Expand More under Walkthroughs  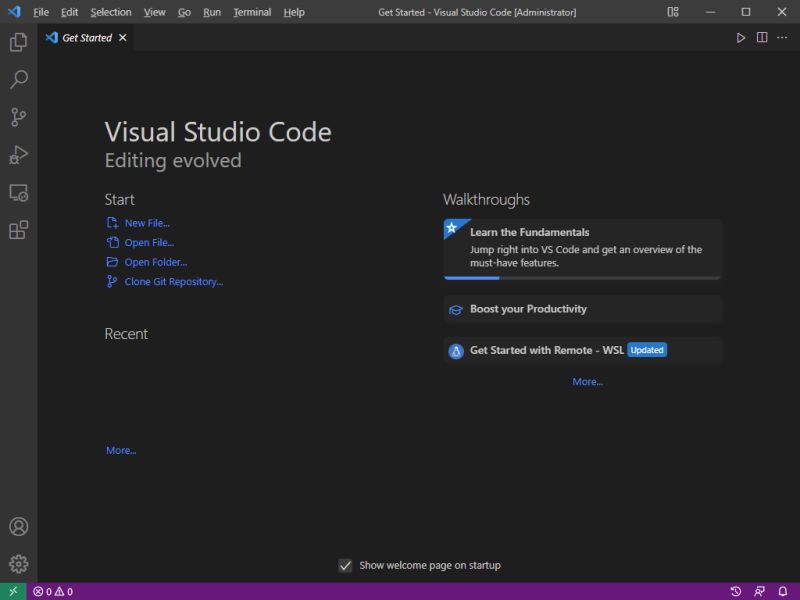[x=587, y=381]
